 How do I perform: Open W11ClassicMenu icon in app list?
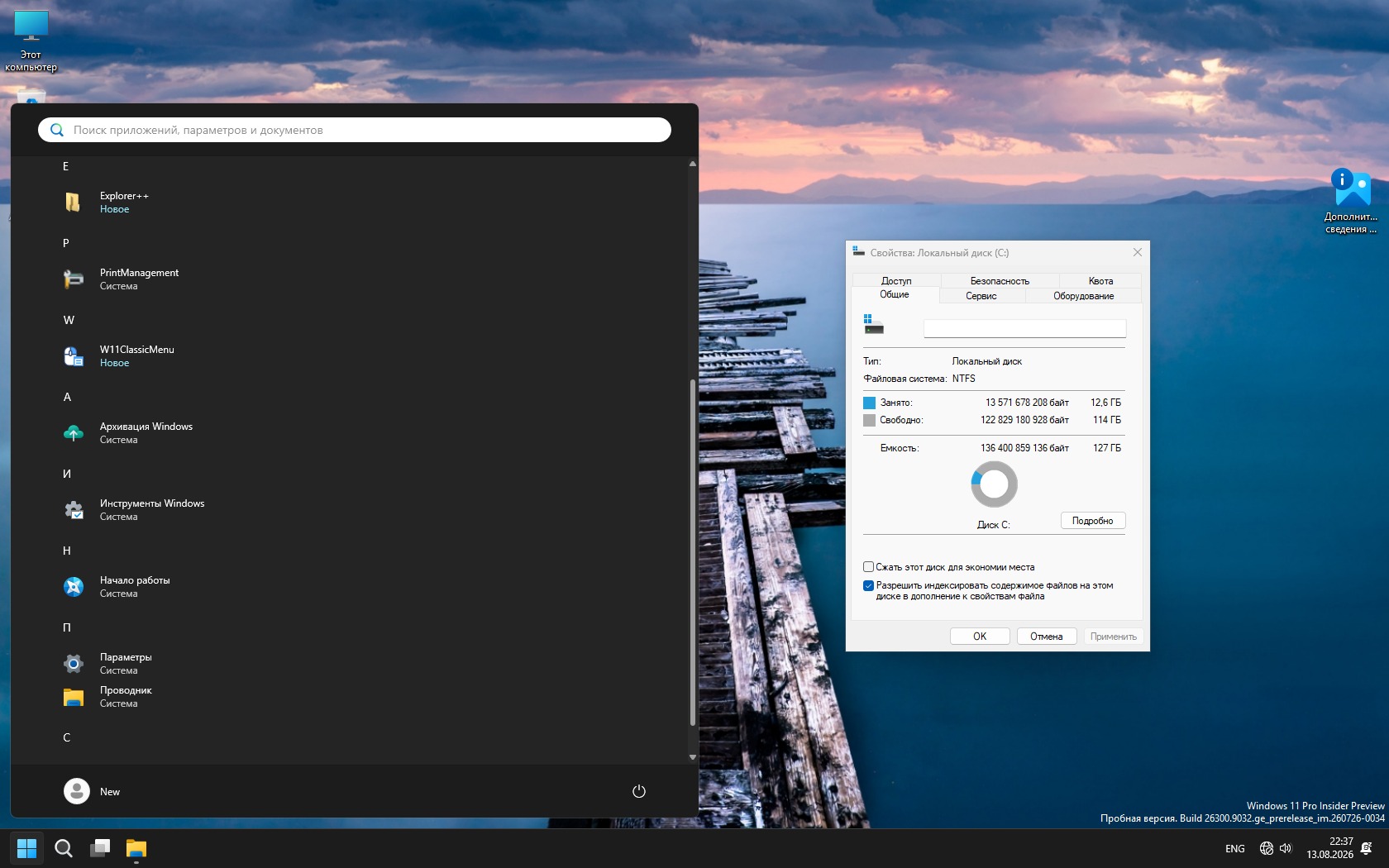click(x=74, y=356)
